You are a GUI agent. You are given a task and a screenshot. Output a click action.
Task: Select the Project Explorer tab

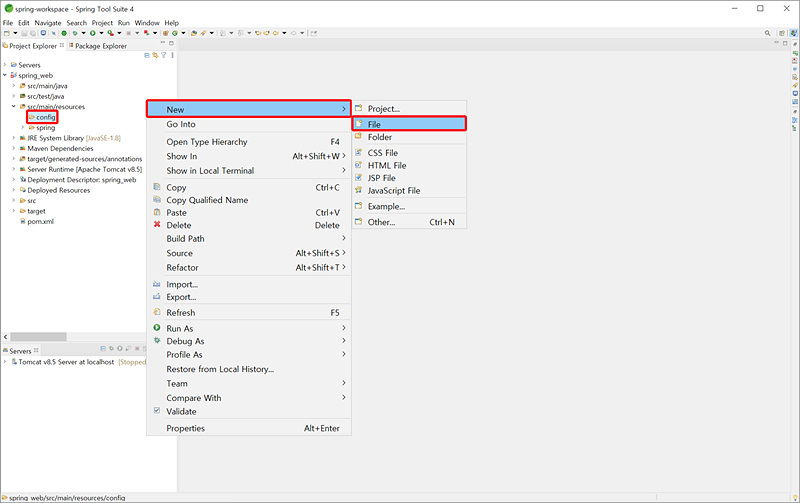(x=33, y=46)
